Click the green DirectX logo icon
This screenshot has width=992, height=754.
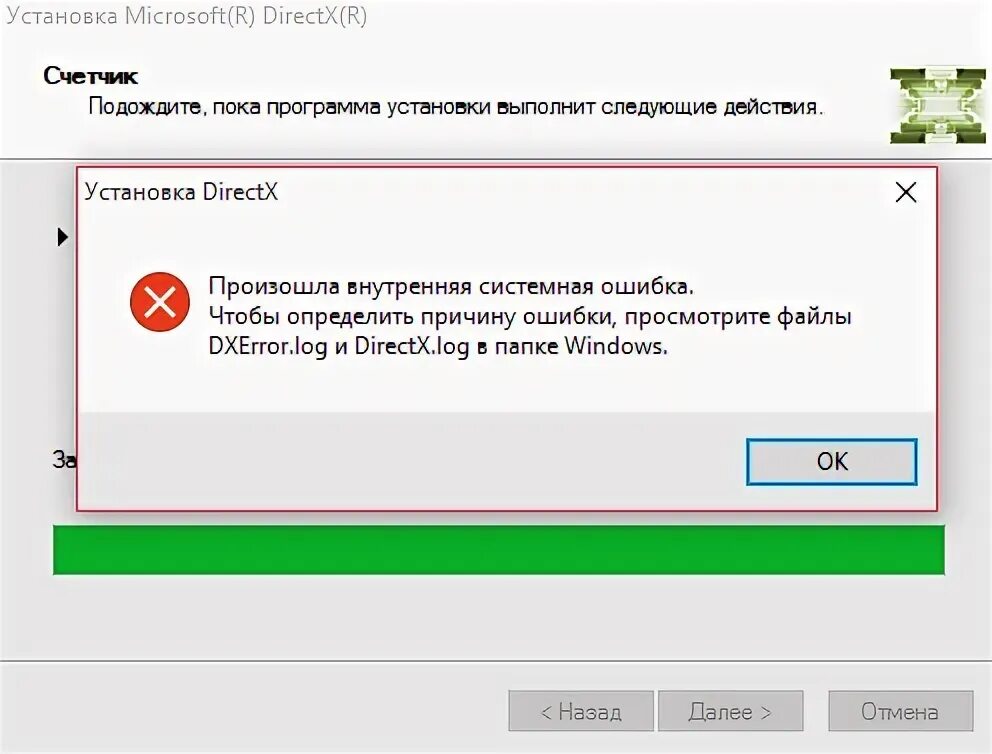[x=938, y=106]
